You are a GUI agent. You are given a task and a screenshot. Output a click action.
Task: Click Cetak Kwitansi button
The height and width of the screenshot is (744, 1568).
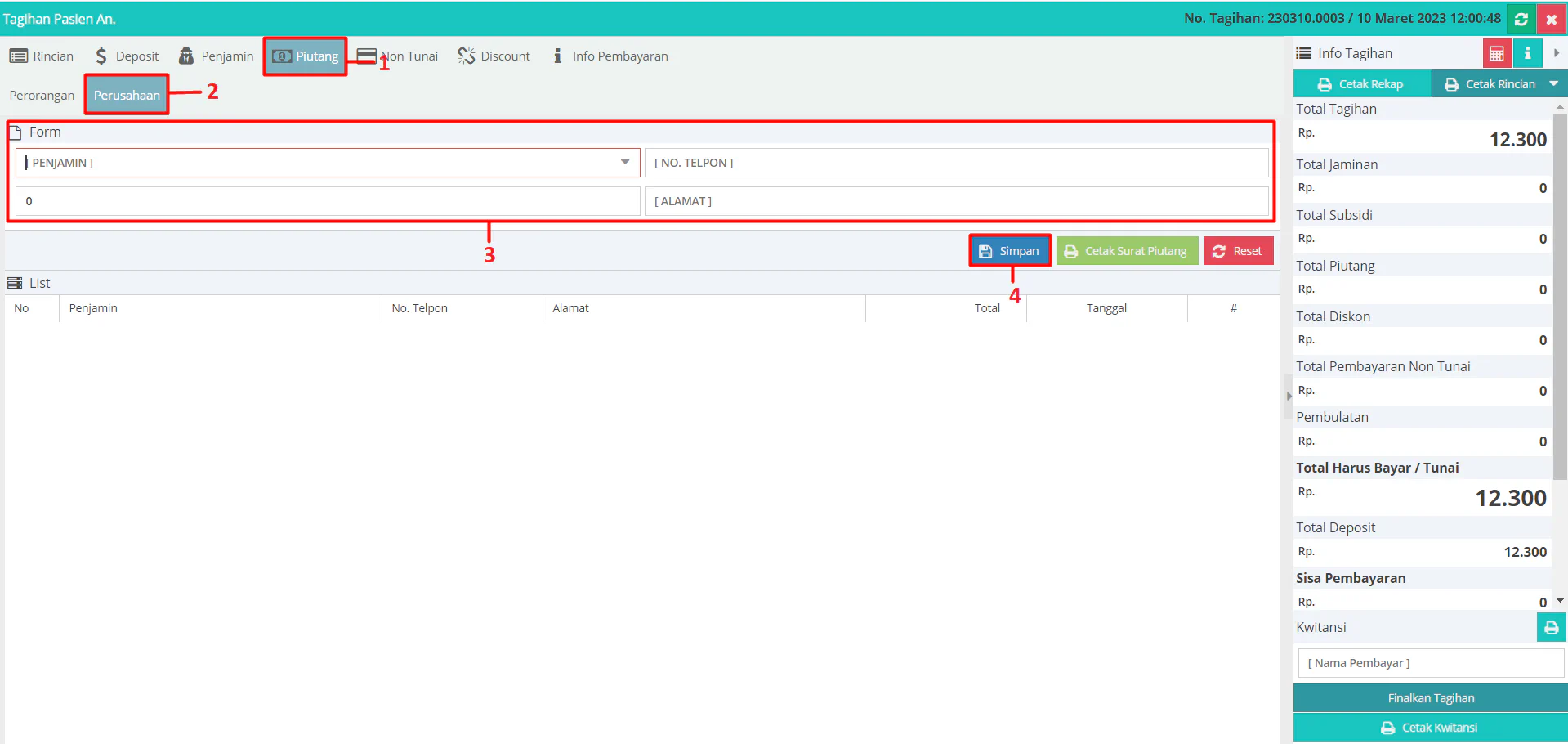(x=1431, y=728)
